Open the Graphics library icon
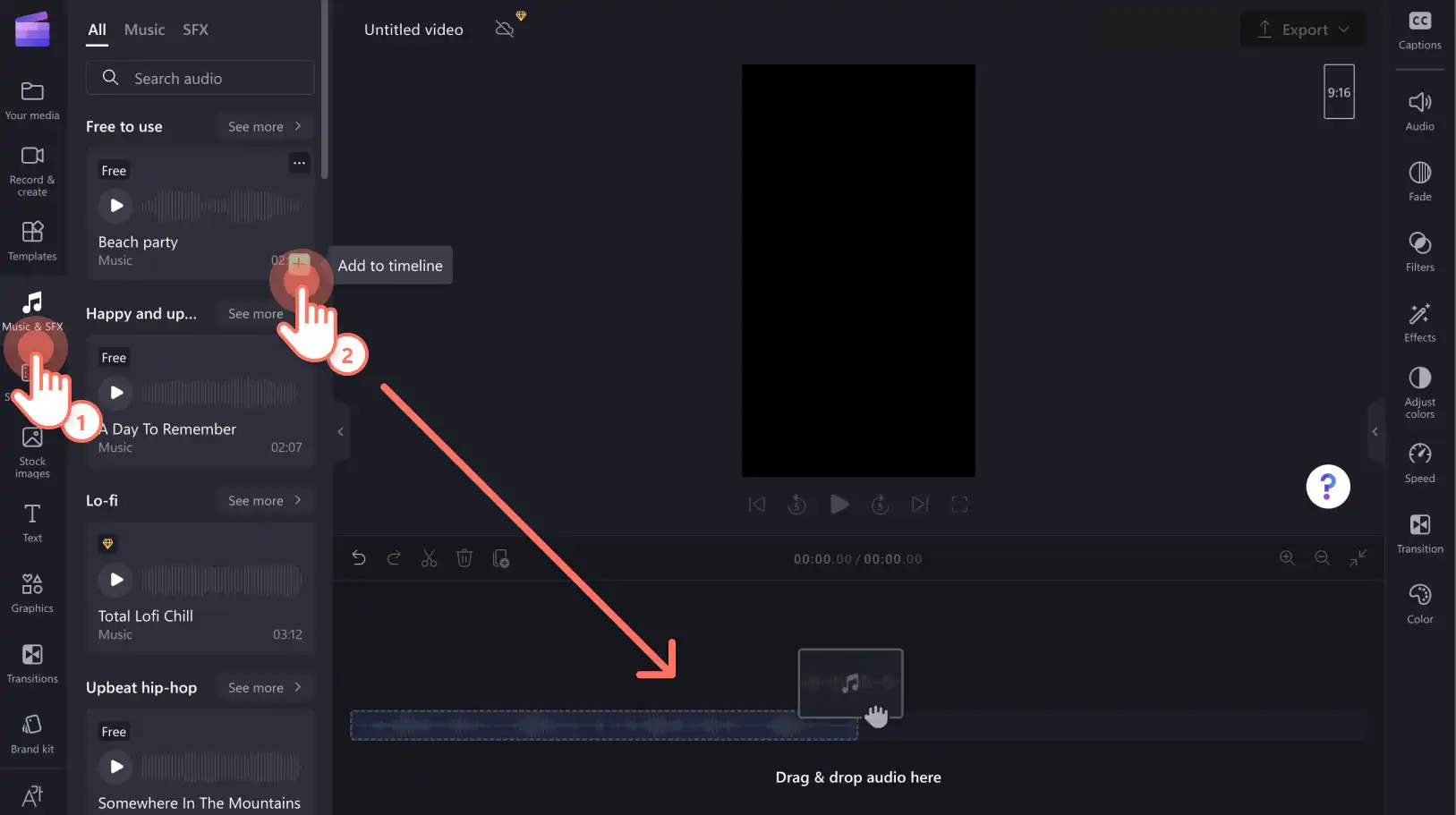The width and height of the screenshot is (1456, 815). (32, 593)
